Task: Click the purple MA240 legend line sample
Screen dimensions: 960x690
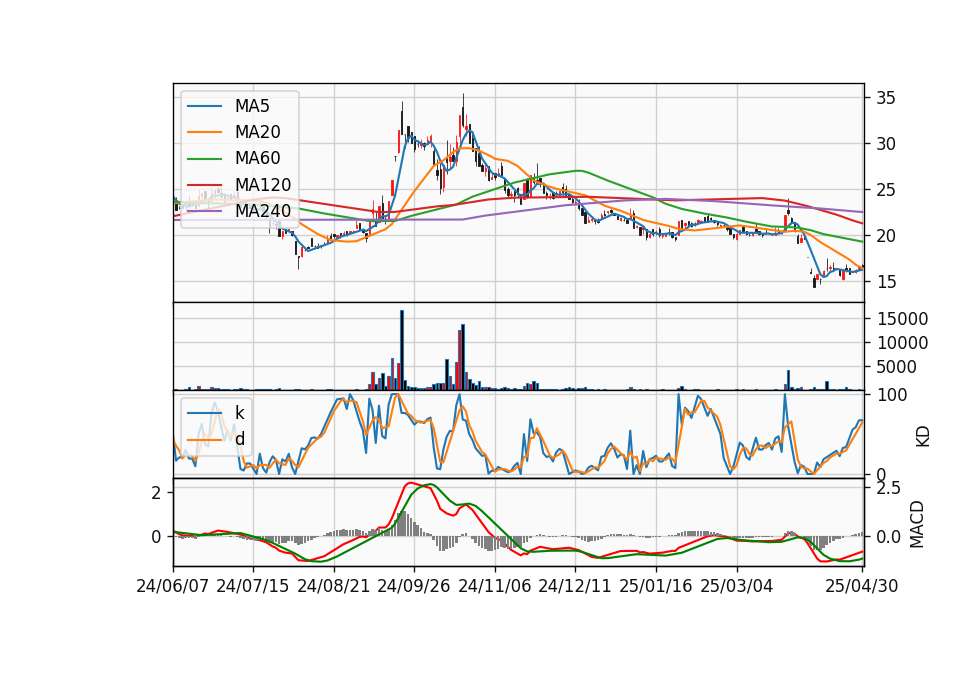Action: pos(204,211)
